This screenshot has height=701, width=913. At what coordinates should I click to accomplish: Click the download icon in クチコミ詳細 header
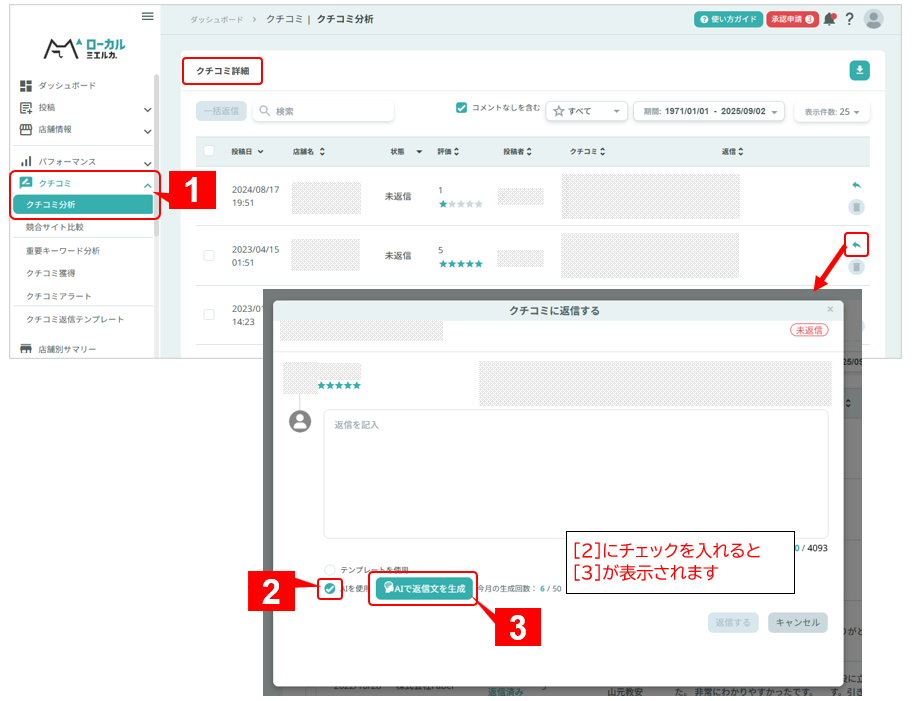pos(859,70)
